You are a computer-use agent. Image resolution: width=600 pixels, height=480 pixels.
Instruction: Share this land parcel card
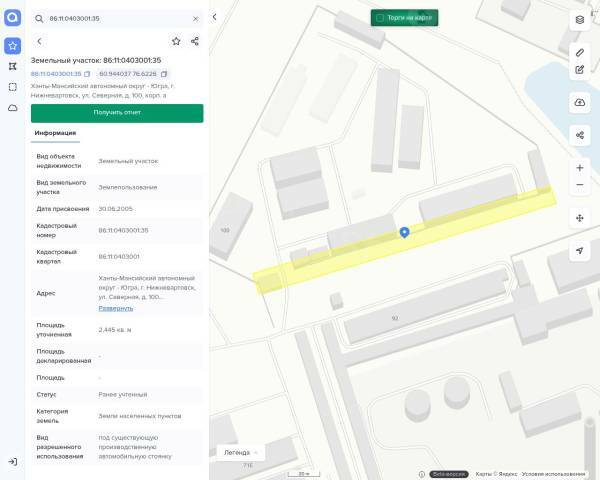(x=195, y=41)
